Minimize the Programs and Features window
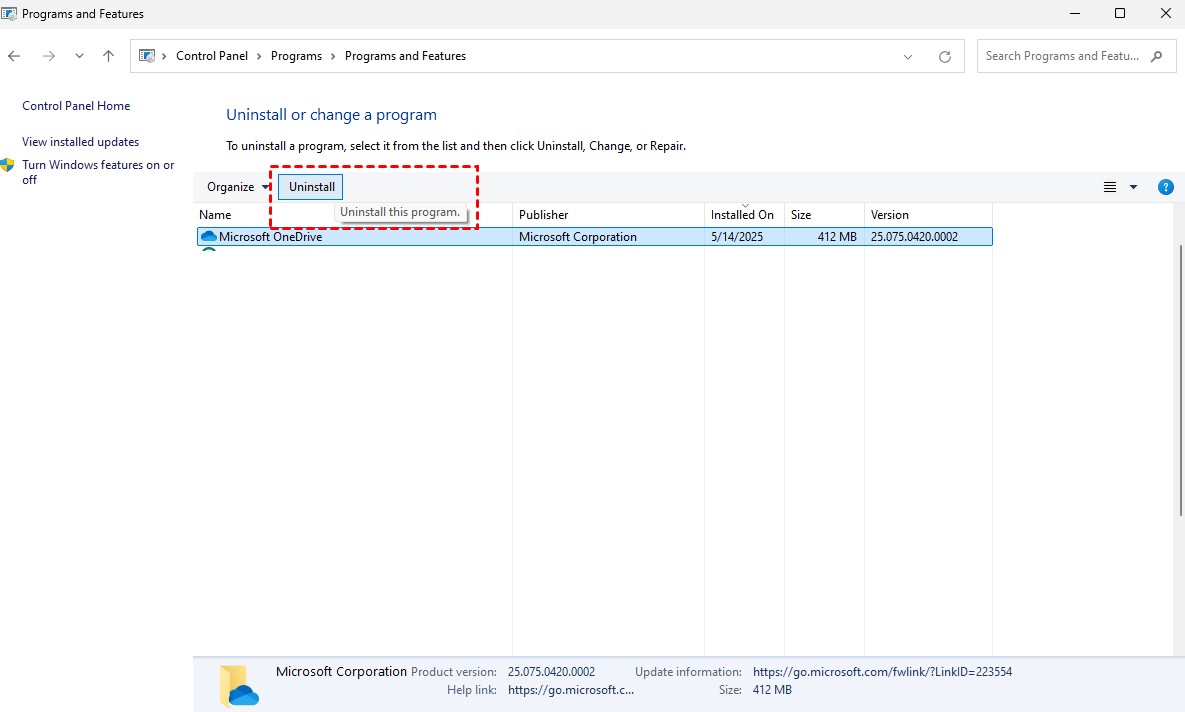 (1075, 14)
